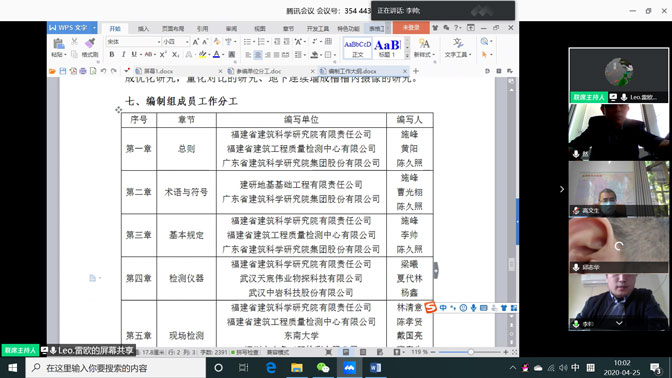Screen dimensions: 672x378
Task: Open the New Style dropdown
Action: click(424, 54)
